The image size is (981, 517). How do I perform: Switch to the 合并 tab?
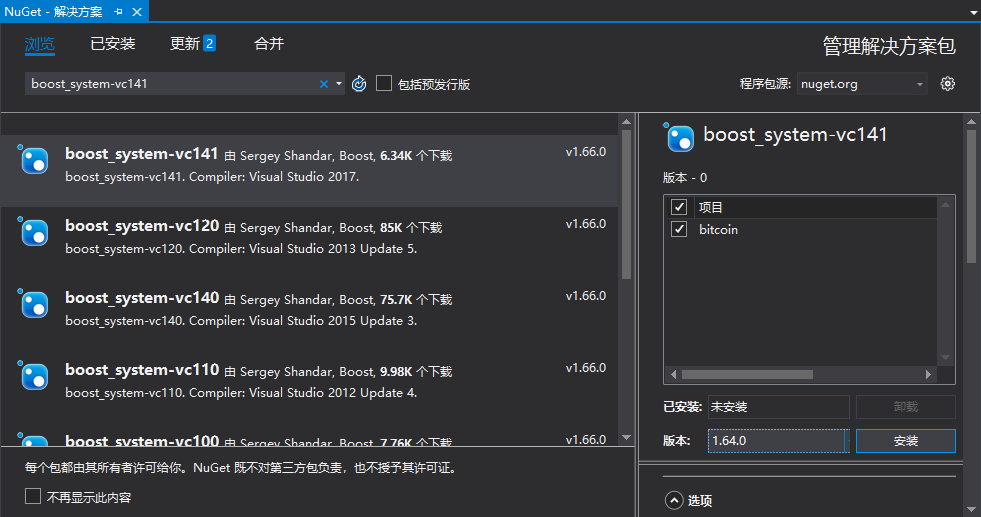tap(269, 44)
